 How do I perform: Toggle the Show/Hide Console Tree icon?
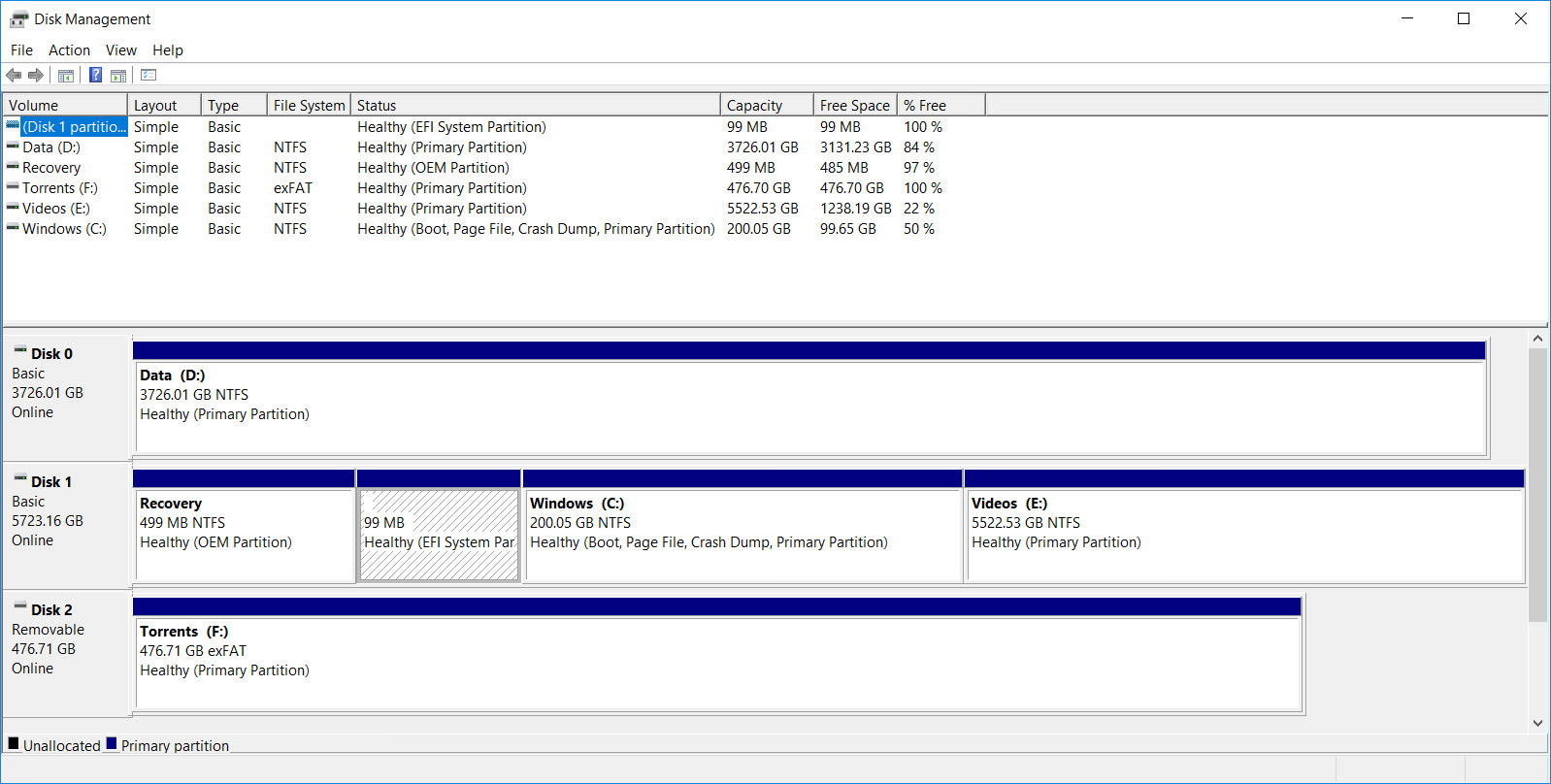66,76
